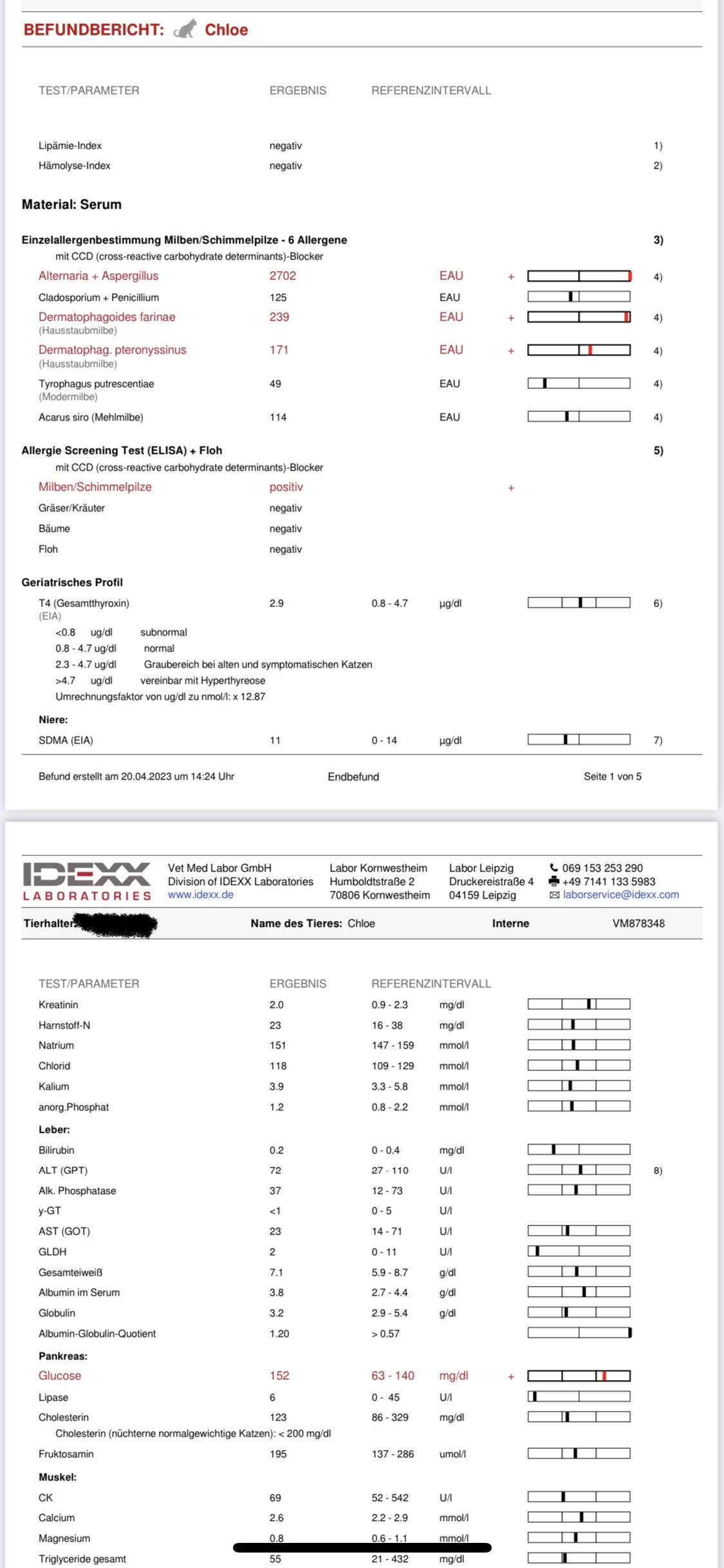The image size is (724, 1568).
Task: Click the T4 reference interval 0.8 - 4.7
Action: 389,603
